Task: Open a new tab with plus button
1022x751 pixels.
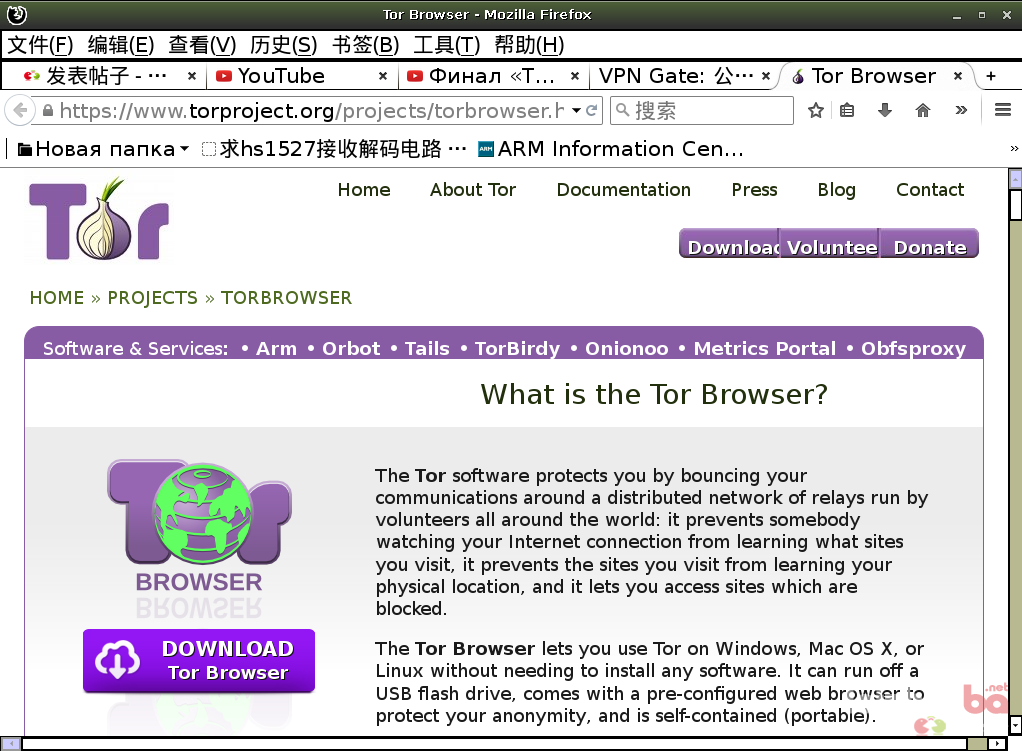Action: 991,76
